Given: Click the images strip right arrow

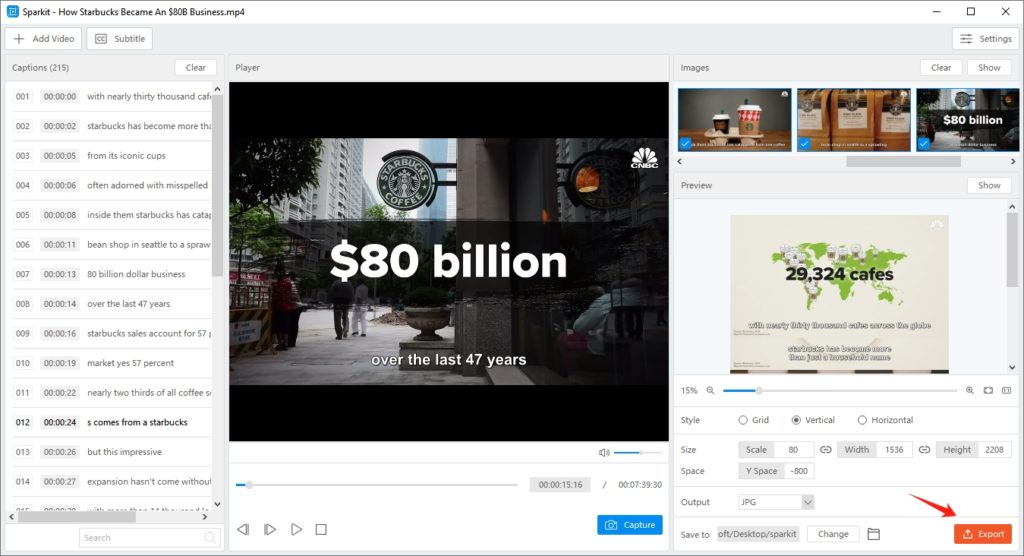Looking at the screenshot, I should (x=1013, y=161).
